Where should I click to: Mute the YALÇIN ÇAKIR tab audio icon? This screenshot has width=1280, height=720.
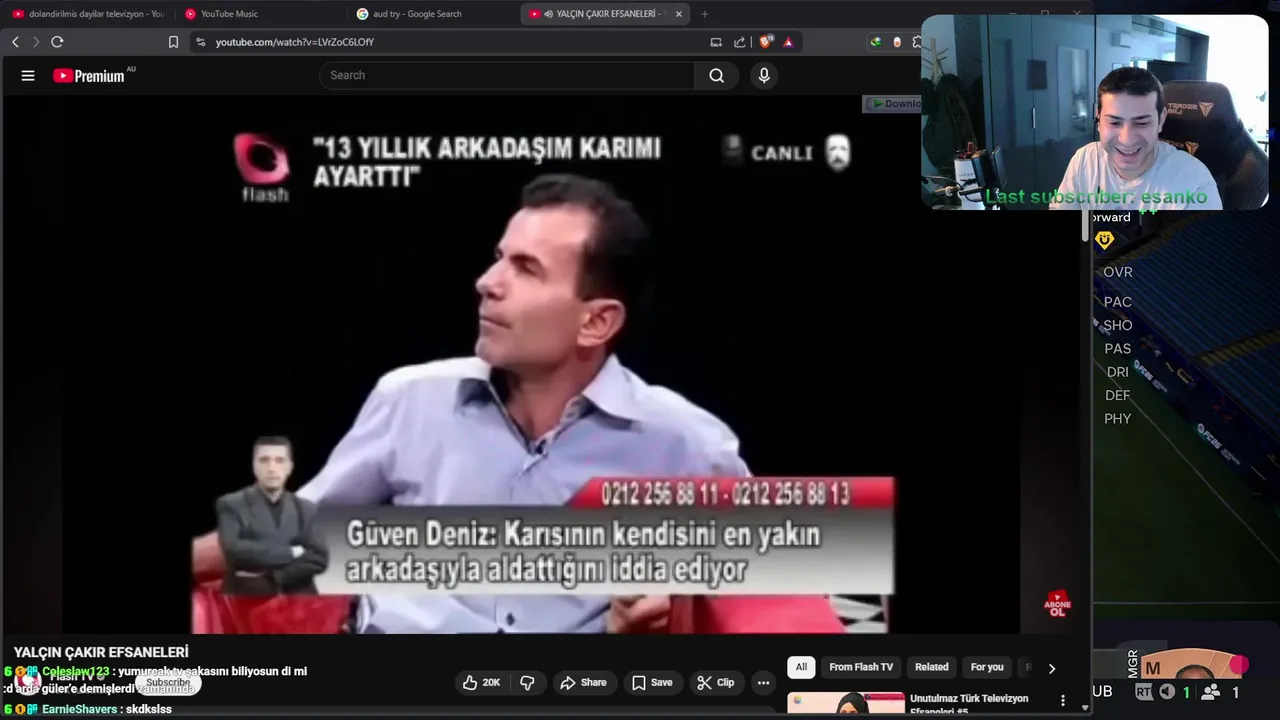click(549, 14)
